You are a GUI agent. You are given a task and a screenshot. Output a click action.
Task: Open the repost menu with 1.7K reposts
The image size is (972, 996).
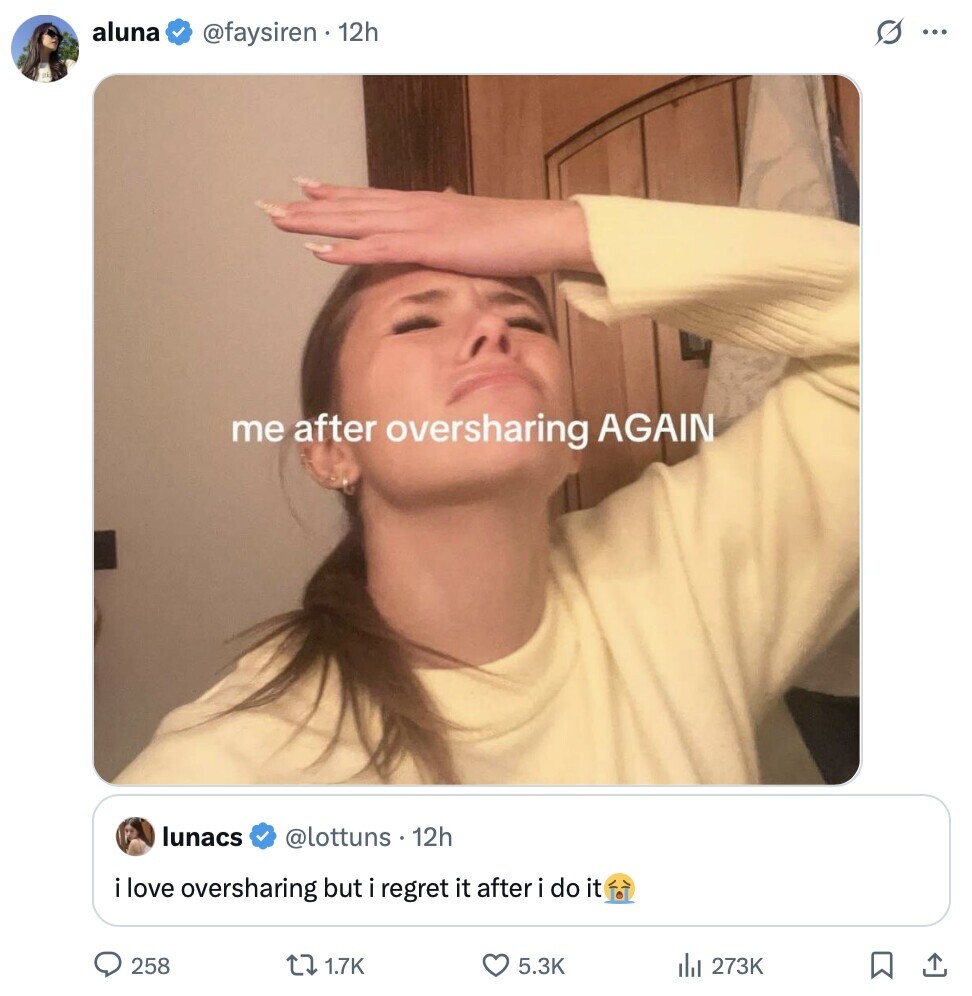click(300, 965)
